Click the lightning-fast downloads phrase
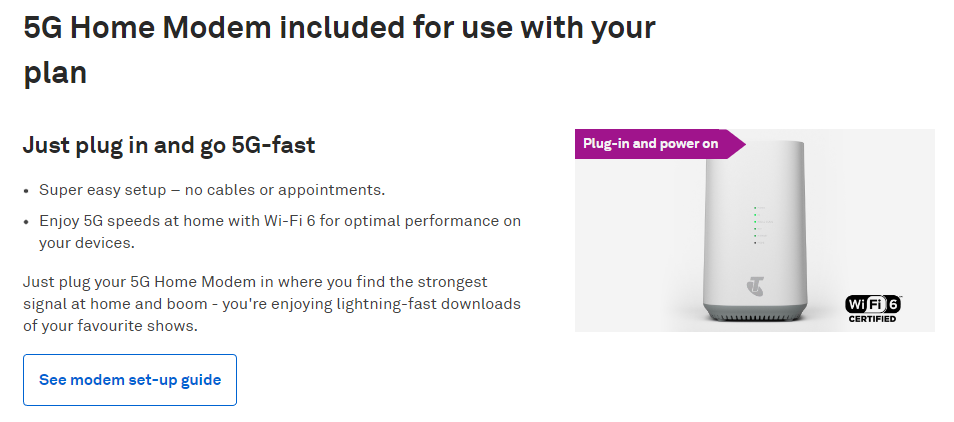954x422 pixels. coord(430,303)
